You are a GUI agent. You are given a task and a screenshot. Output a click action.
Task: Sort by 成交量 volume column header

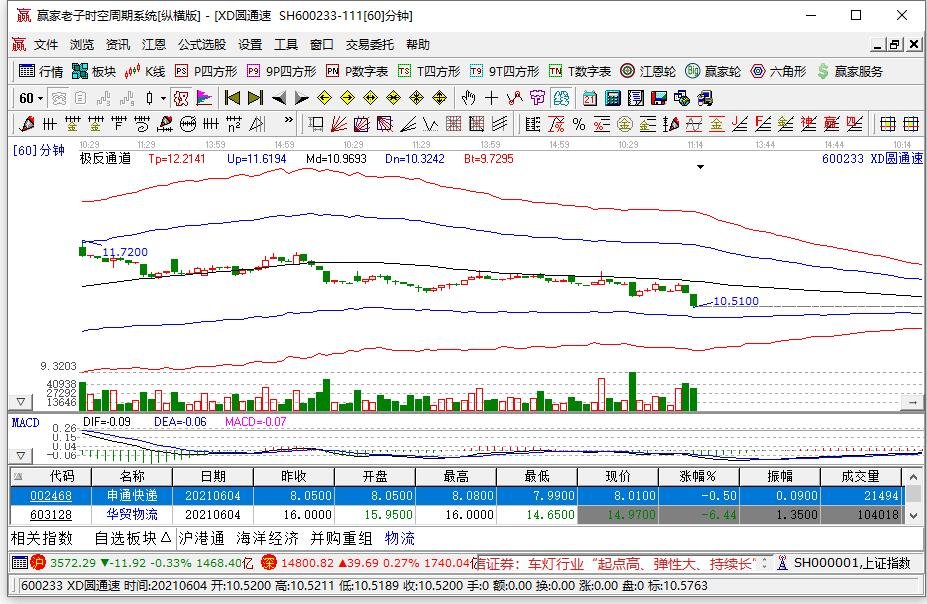pyautogui.click(x=860, y=476)
